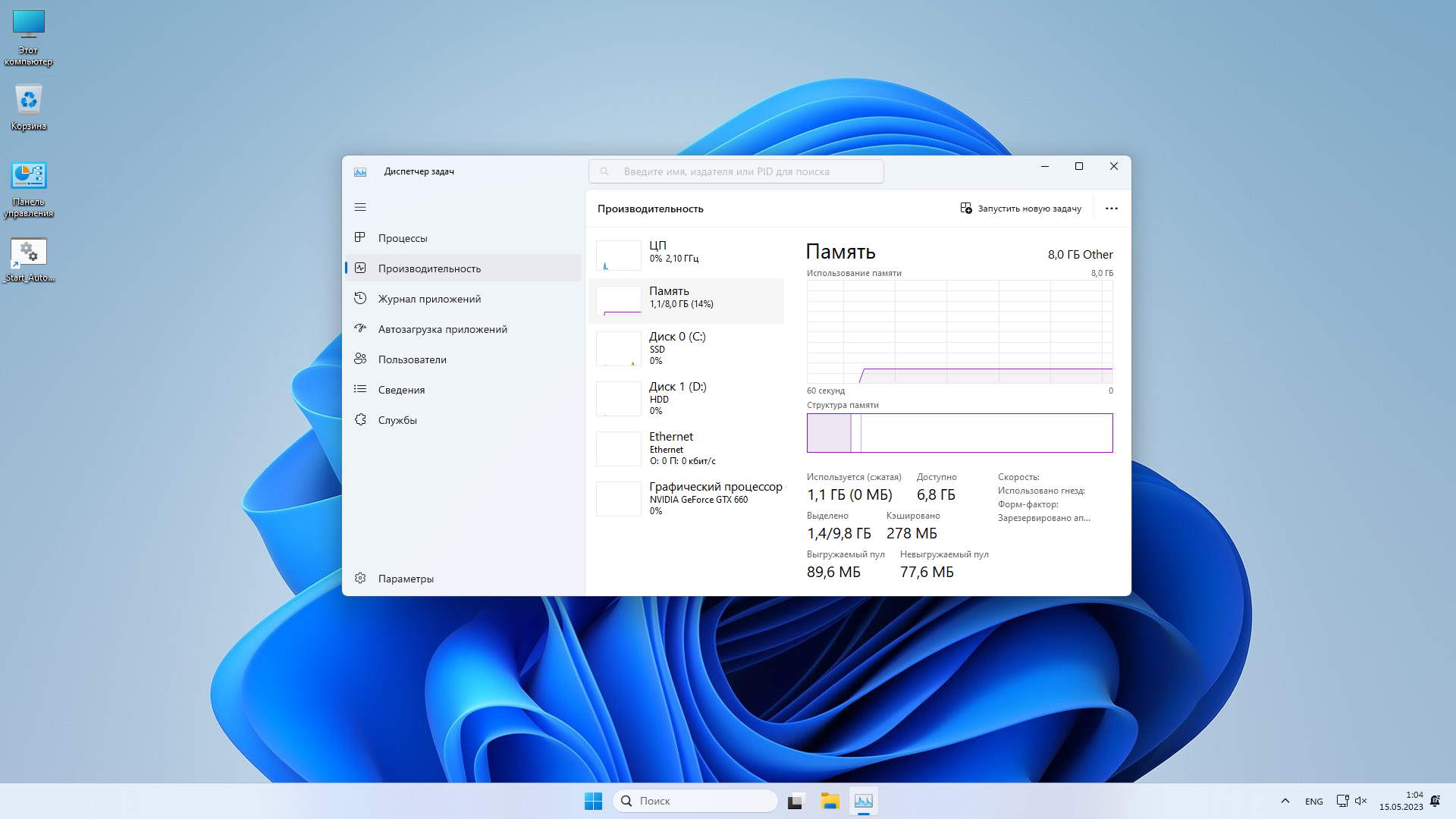This screenshot has width=1456, height=819.
Task: Select the Ethernet network item
Action: click(x=686, y=448)
